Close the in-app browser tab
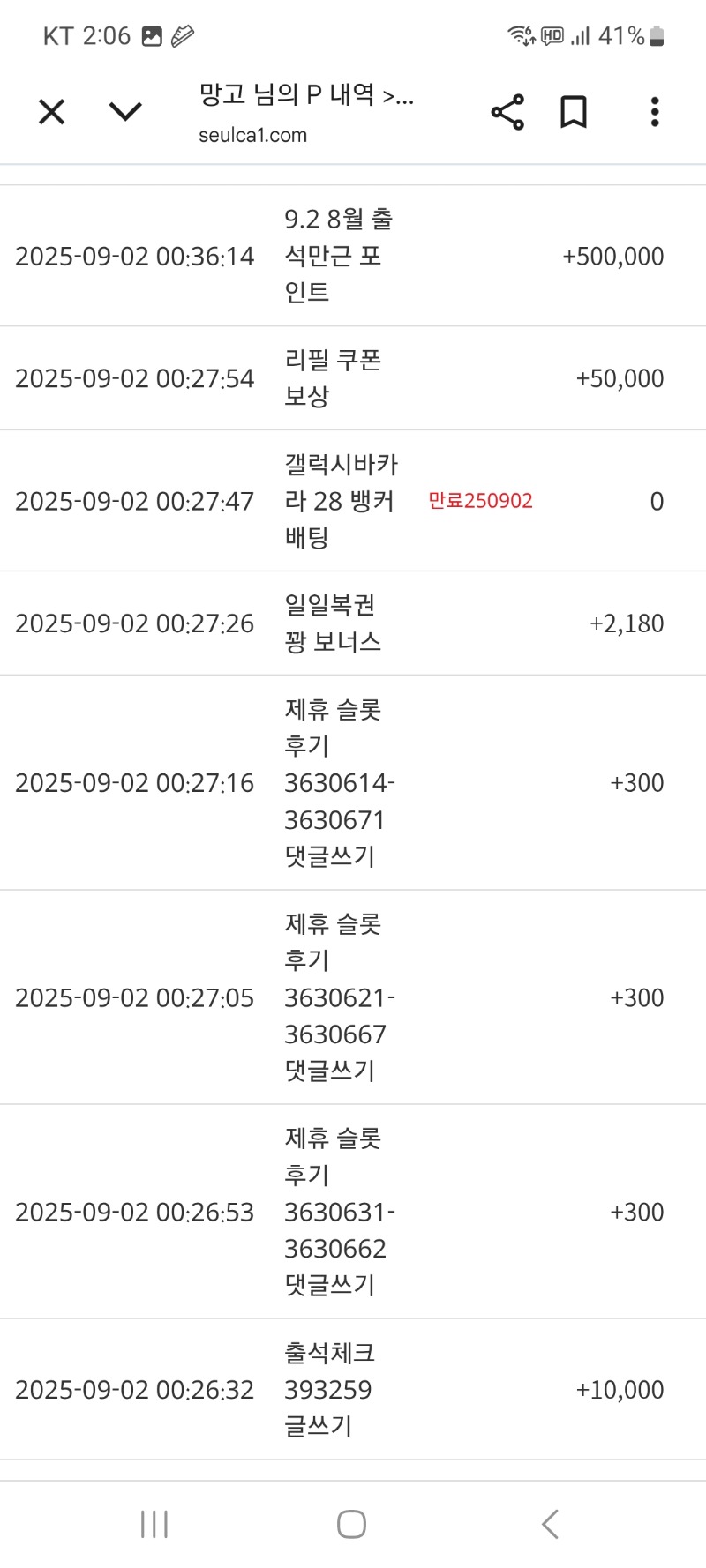The image size is (706, 1568). pyautogui.click(x=52, y=112)
